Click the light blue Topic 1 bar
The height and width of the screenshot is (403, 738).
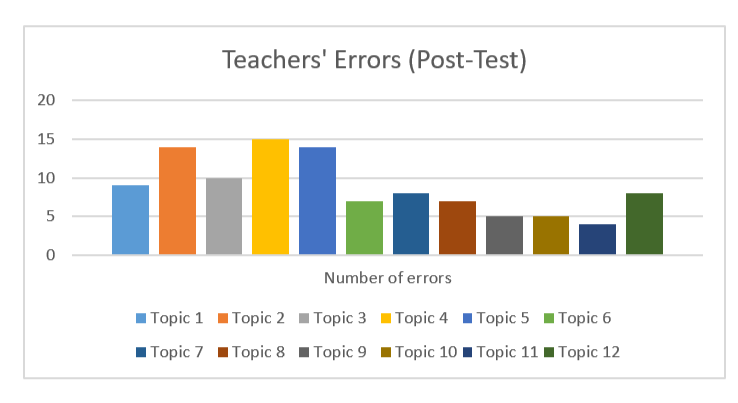pos(130,220)
